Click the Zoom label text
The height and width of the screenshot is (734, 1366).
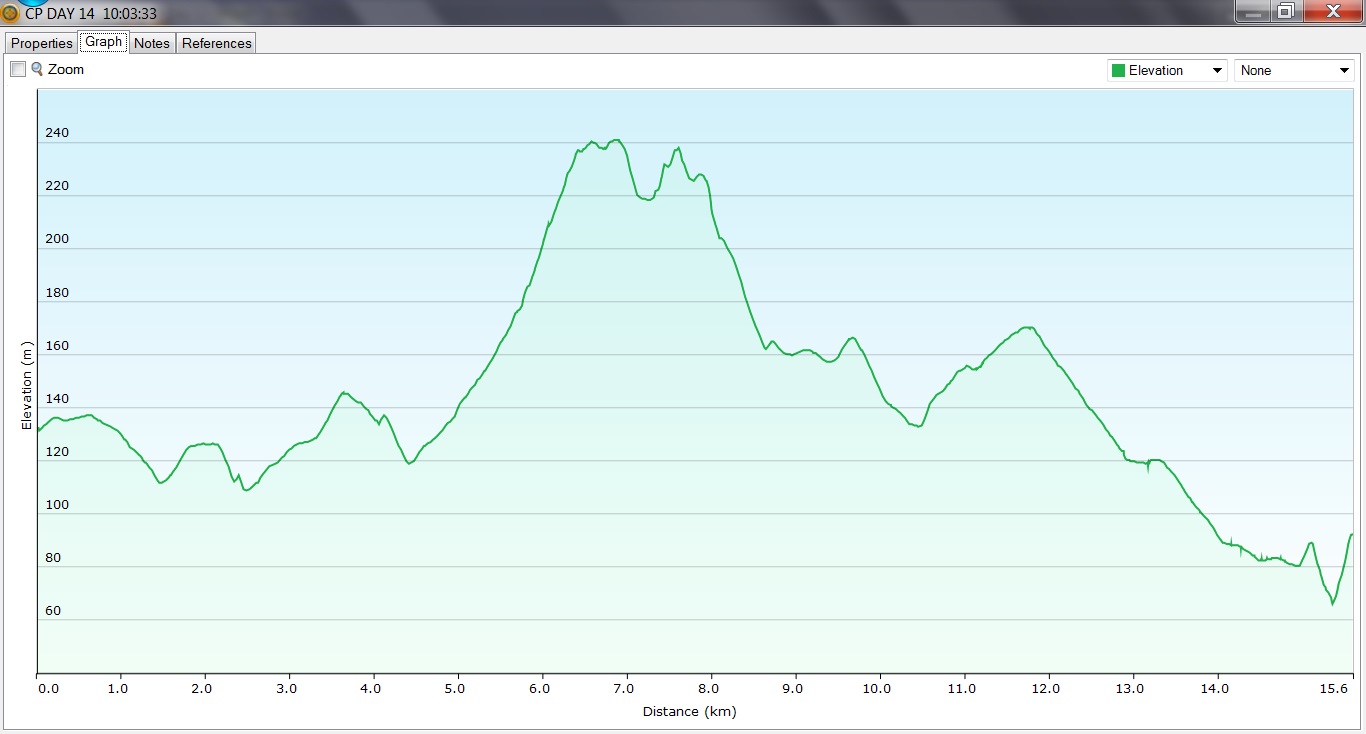(66, 70)
